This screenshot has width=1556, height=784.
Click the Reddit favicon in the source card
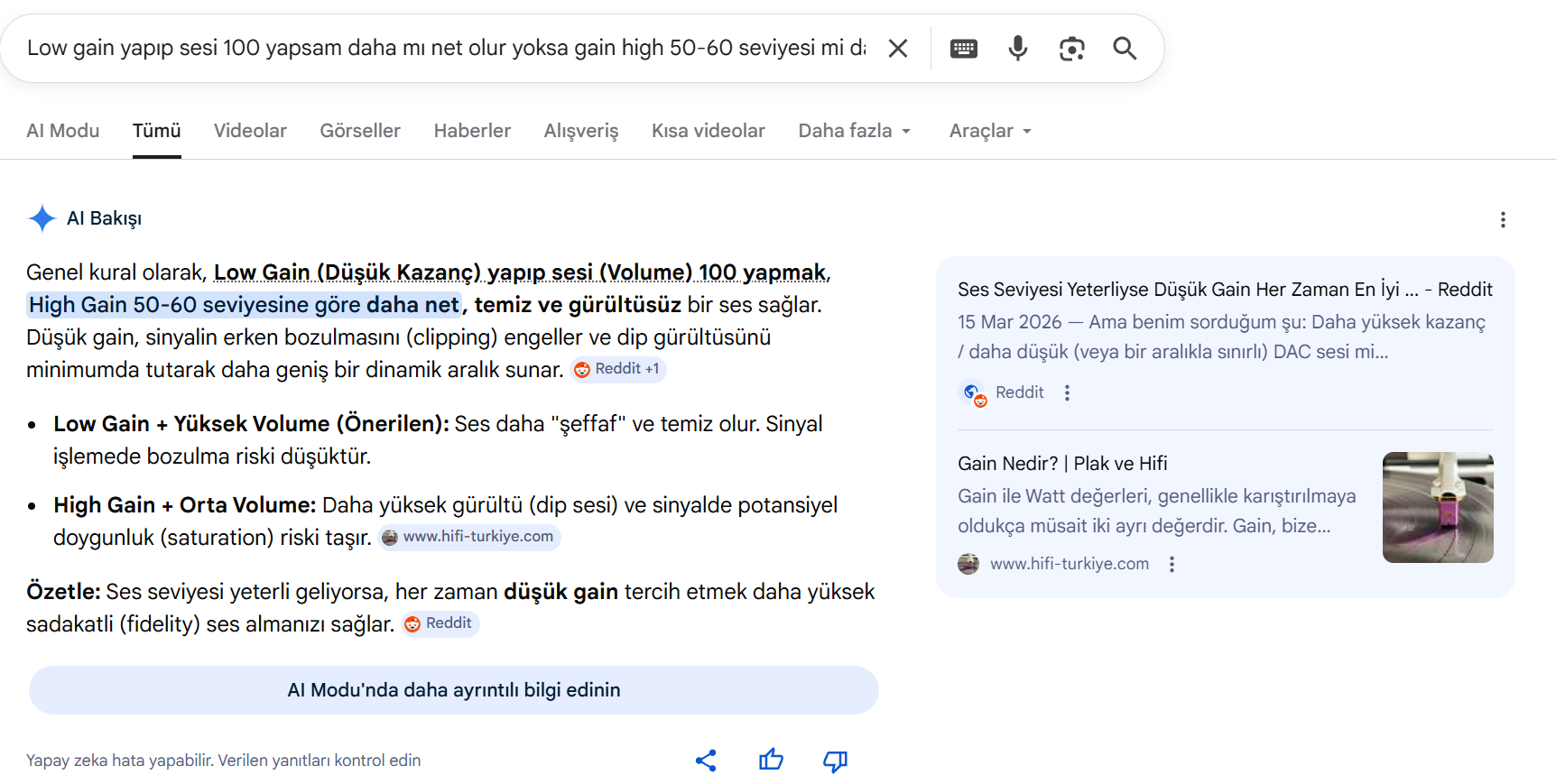(974, 394)
